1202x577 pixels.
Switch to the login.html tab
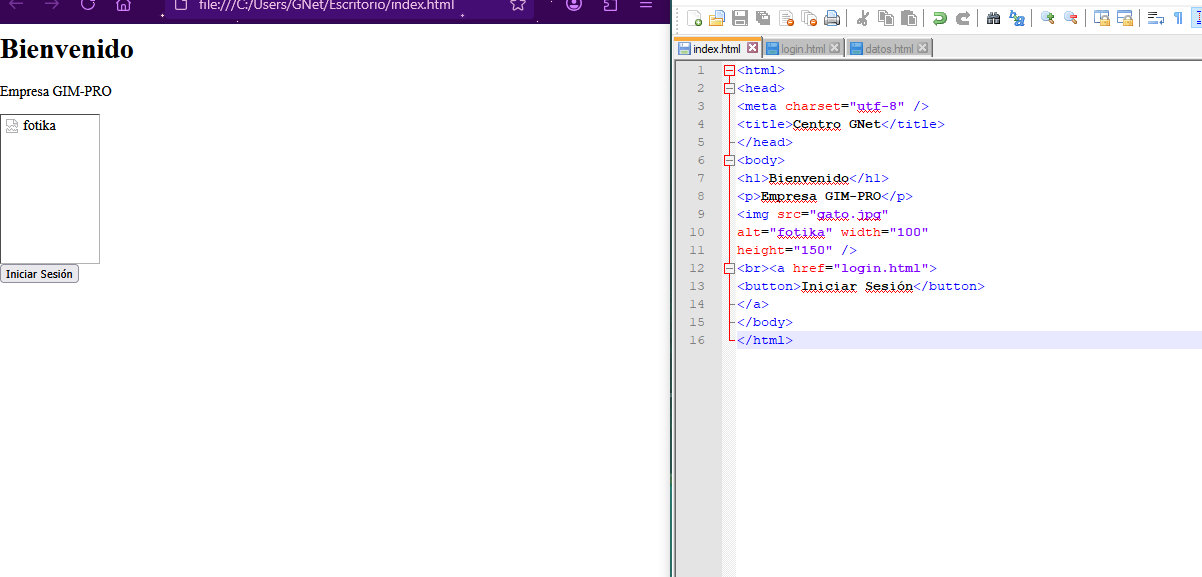(802, 49)
